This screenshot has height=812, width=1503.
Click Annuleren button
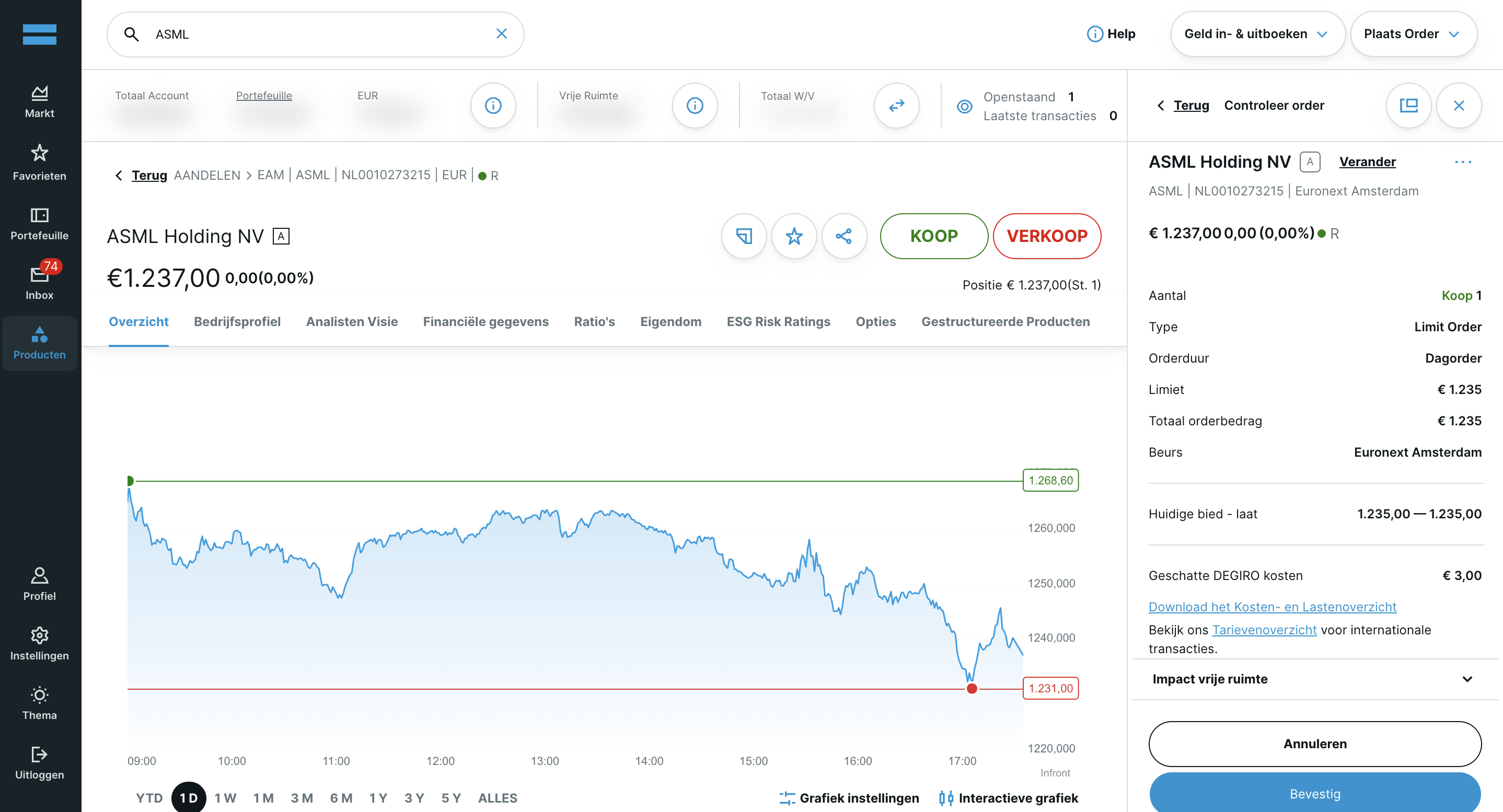coord(1315,744)
